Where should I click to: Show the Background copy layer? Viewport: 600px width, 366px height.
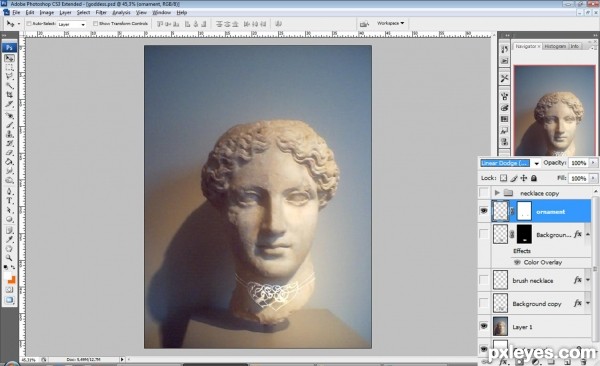click(484, 304)
